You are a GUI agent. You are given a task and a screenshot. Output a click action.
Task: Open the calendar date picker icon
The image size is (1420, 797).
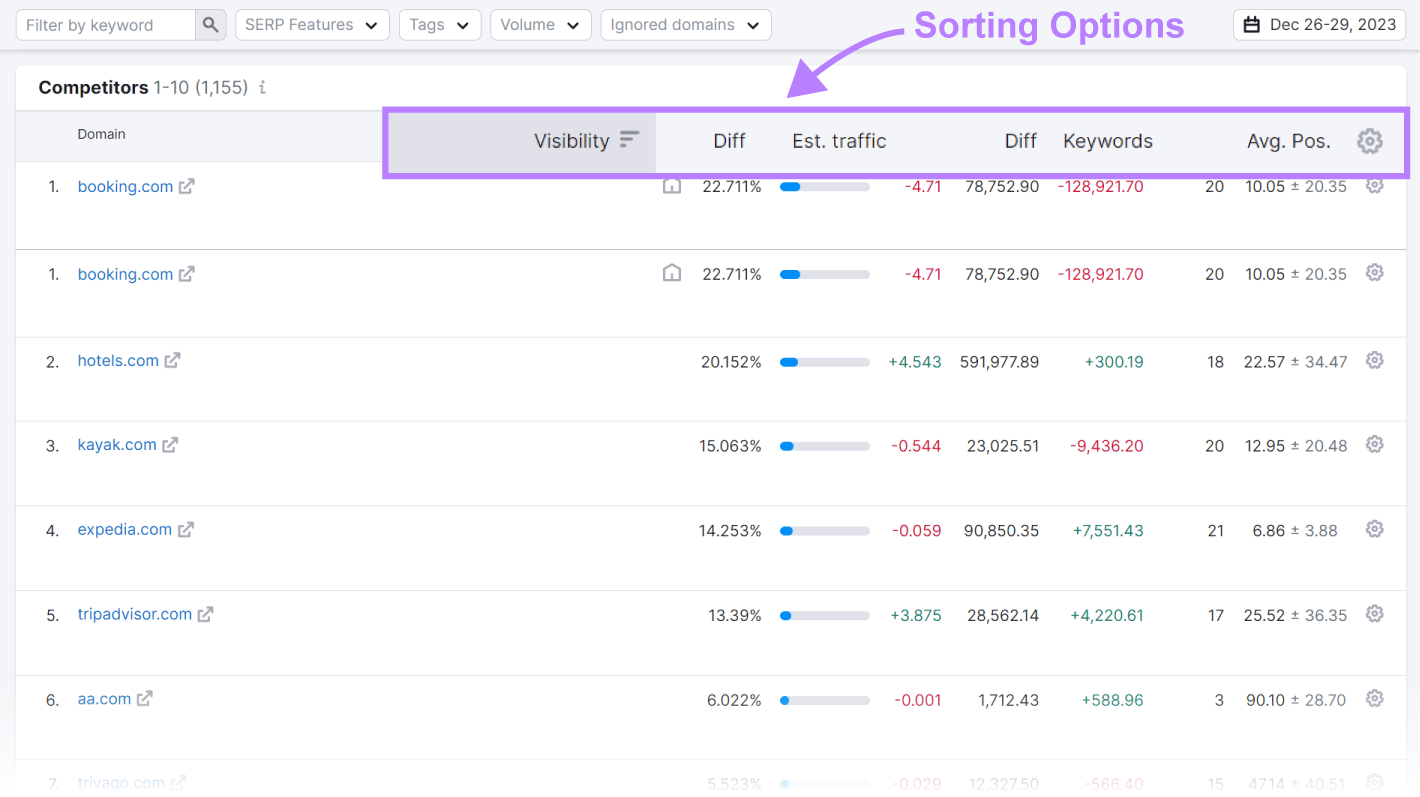1252,24
